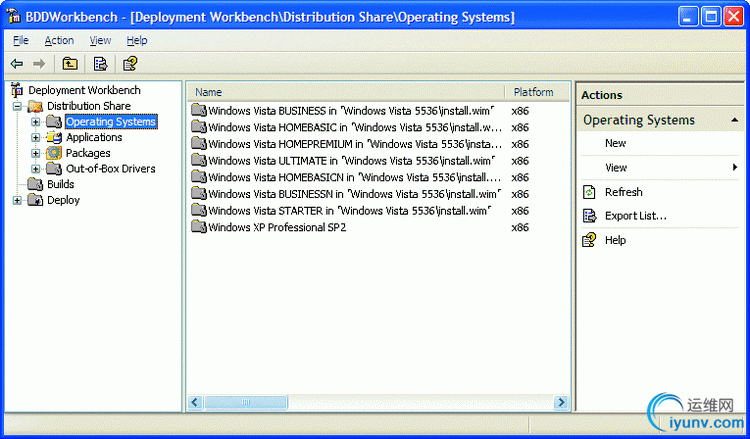Click the Windows Vista HOMEPREMIUM row icon
Screen dimensions: 750x439
199,143
